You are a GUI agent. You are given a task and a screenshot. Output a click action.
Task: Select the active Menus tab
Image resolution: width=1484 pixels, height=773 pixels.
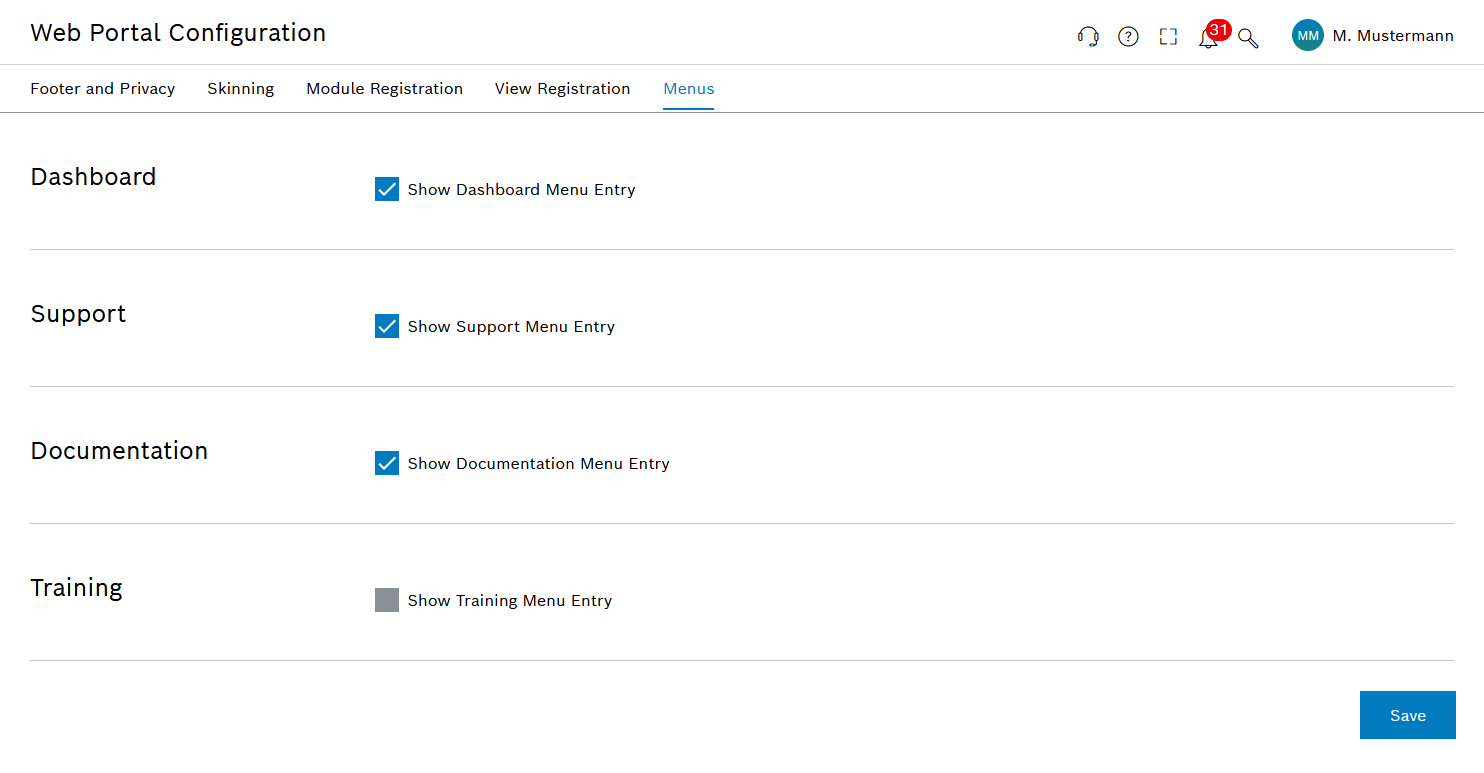click(x=688, y=88)
